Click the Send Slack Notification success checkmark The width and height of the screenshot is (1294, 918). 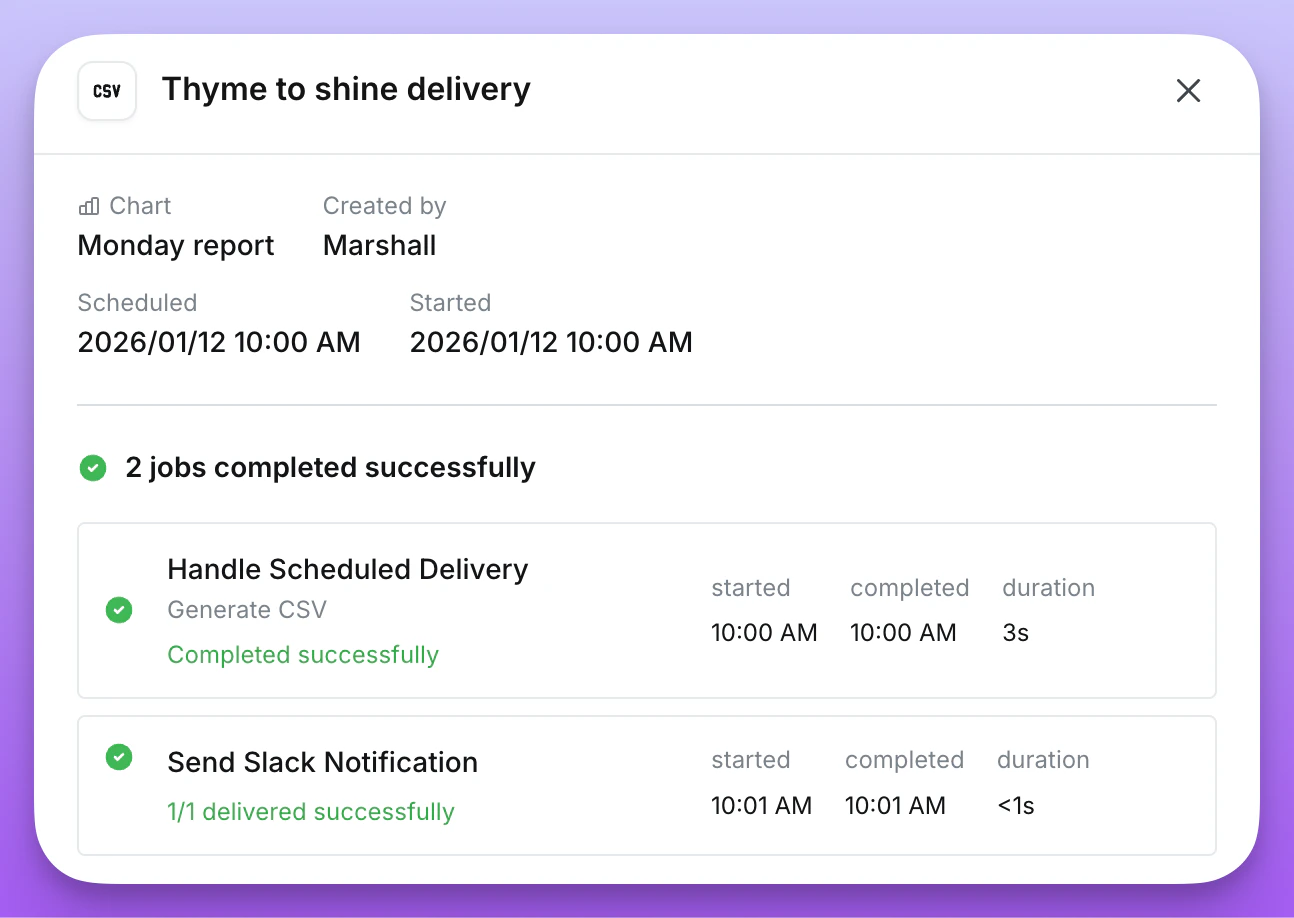119,758
